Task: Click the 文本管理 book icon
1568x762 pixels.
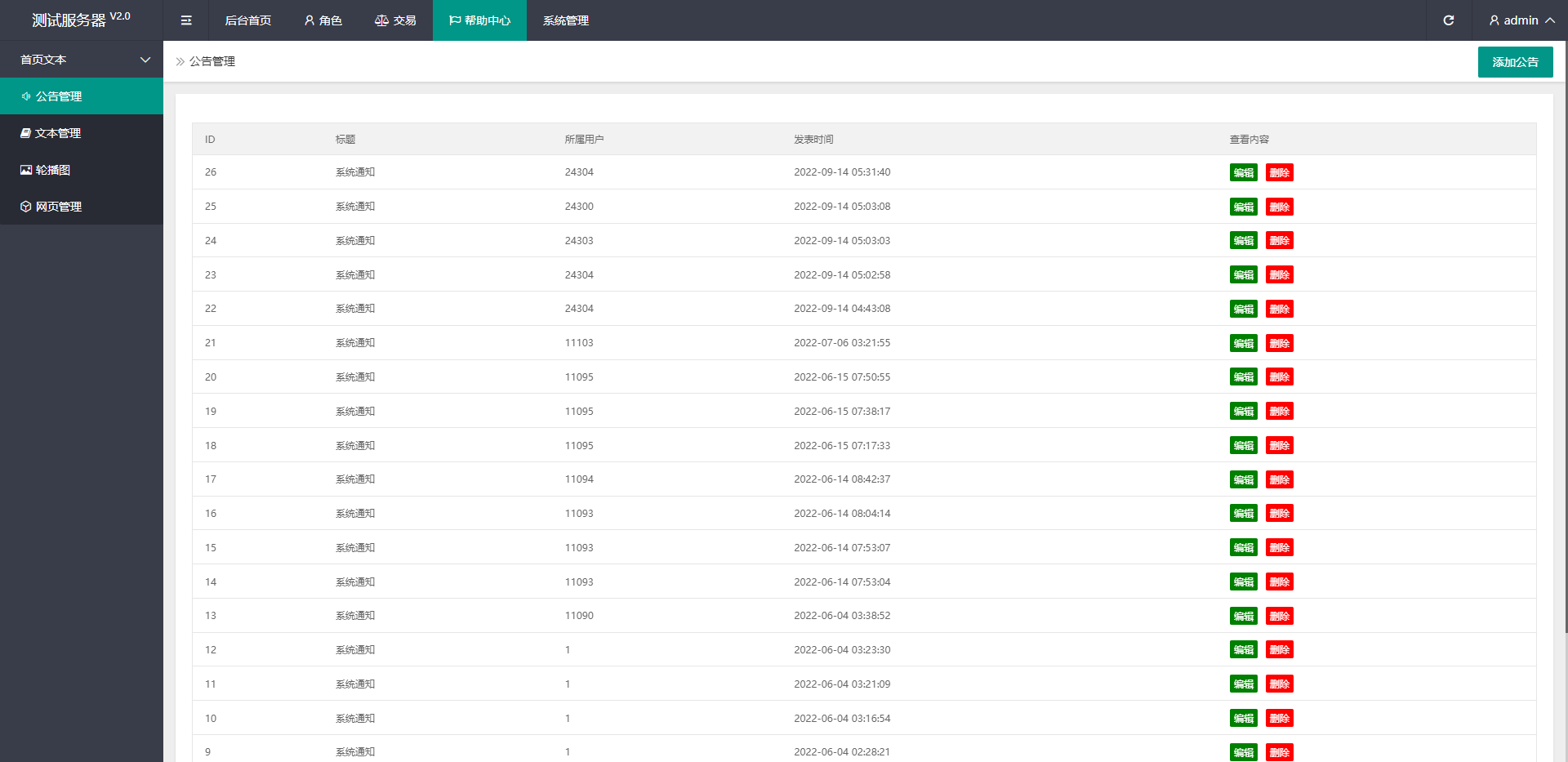Action: click(25, 133)
